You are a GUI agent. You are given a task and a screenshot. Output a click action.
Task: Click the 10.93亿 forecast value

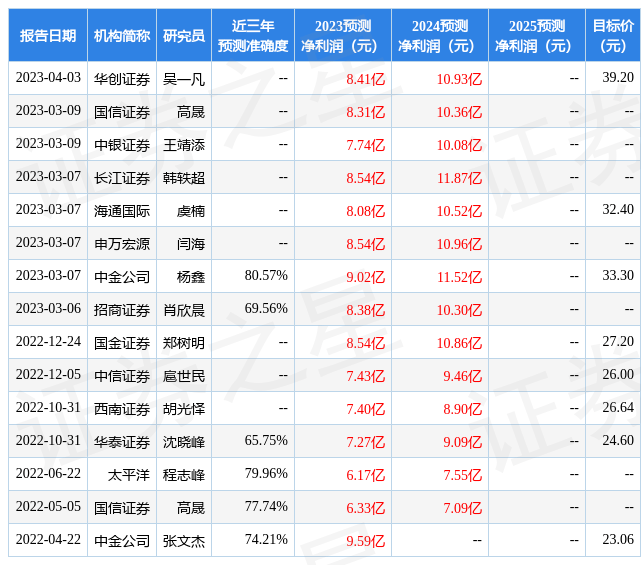click(459, 78)
